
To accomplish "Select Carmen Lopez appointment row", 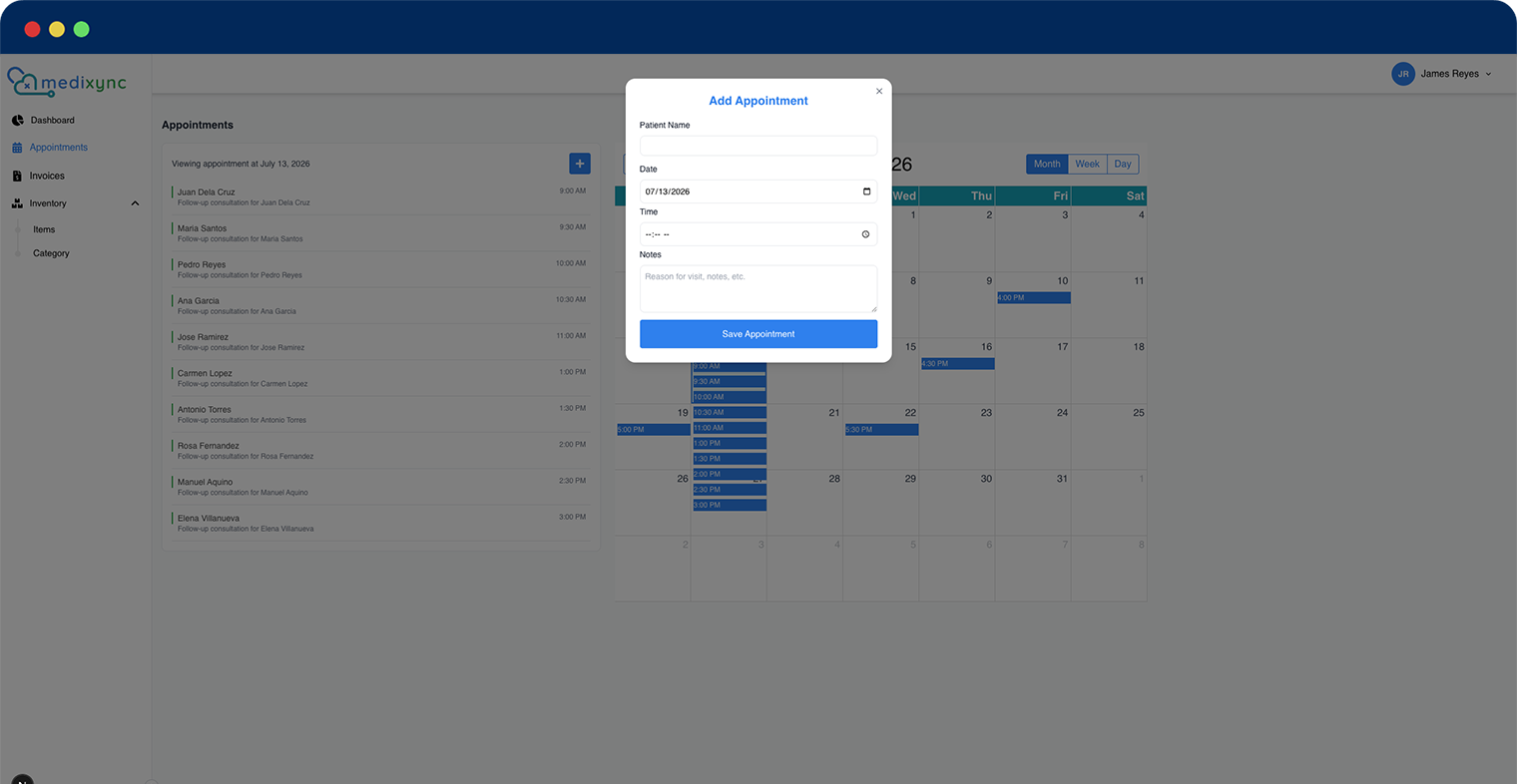I will (x=379, y=378).
